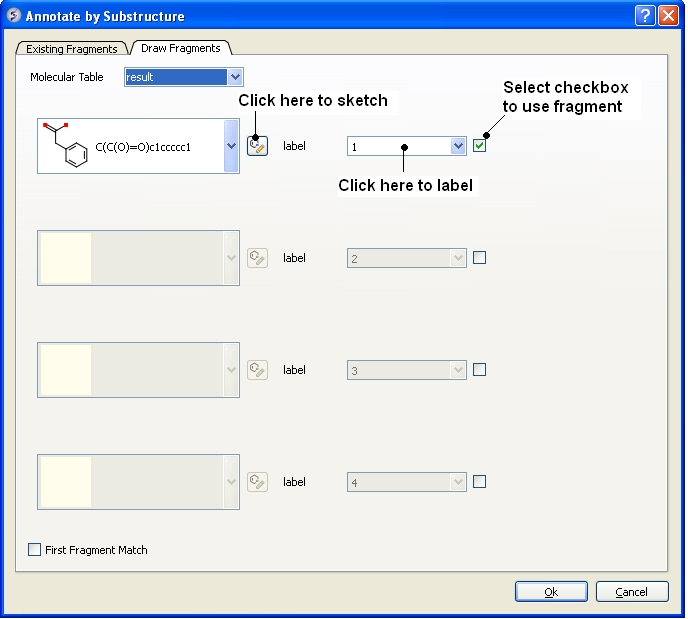Click the app icon in title bar
Image resolution: width=688 pixels, height=619 pixels.
click(x=14, y=16)
